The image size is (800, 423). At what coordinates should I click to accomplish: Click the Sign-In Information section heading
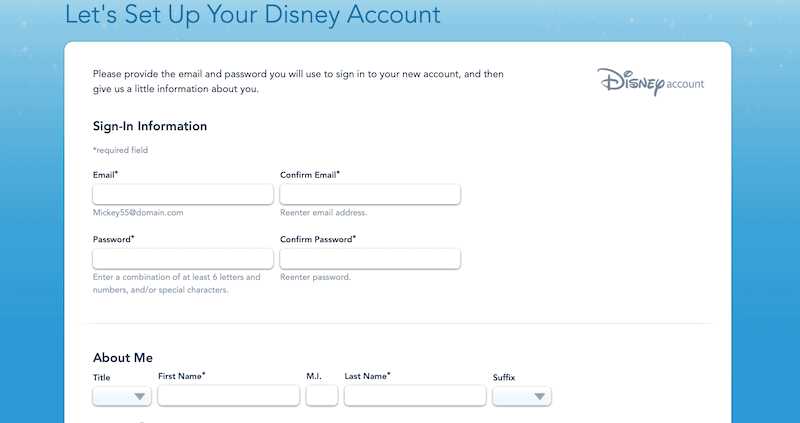150,126
